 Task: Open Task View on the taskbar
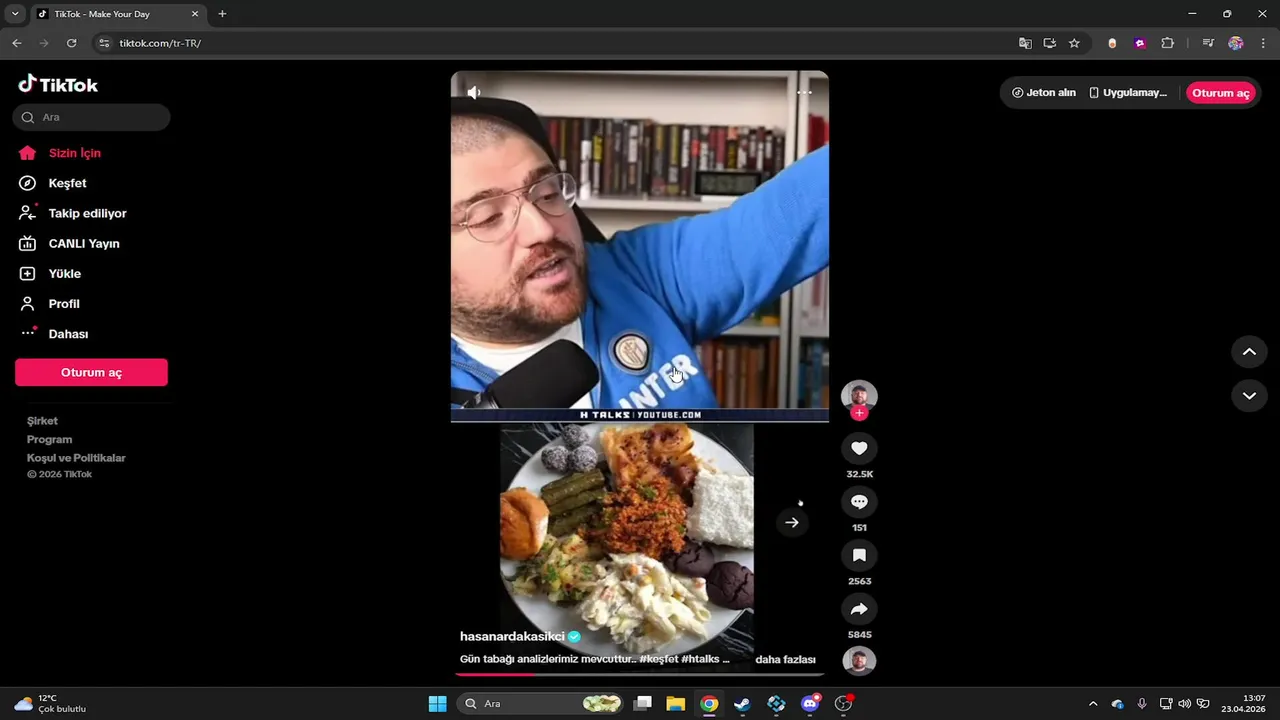click(643, 704)
